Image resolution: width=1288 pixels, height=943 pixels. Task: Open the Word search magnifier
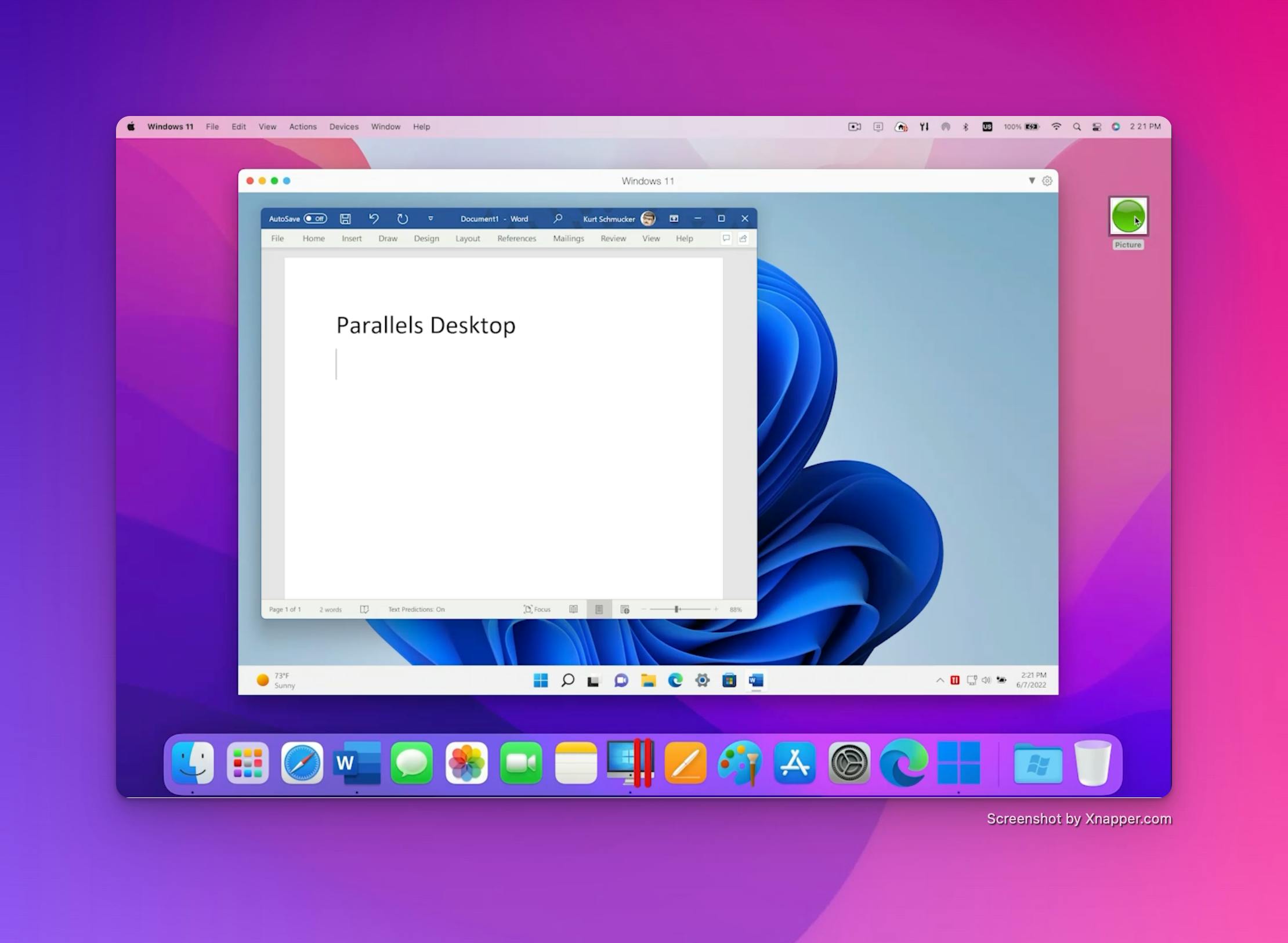pyautogui.click(x=558, y=219)
